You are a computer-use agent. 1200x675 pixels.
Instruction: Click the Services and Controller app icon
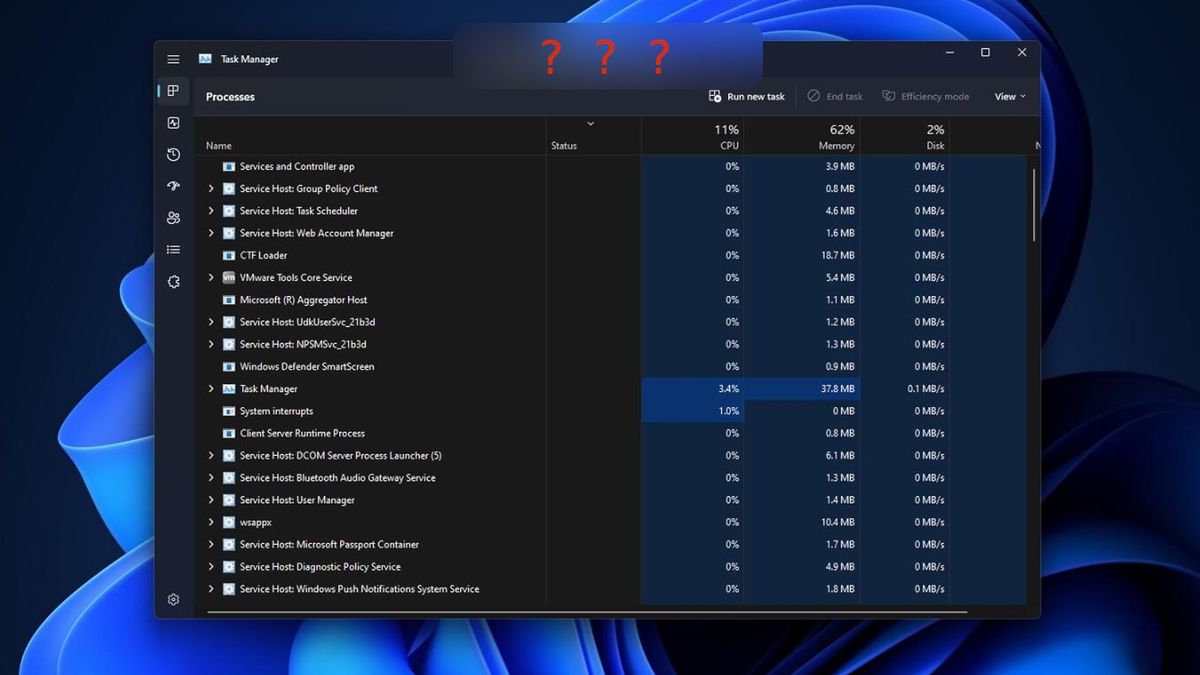click(x=229, y=167)
